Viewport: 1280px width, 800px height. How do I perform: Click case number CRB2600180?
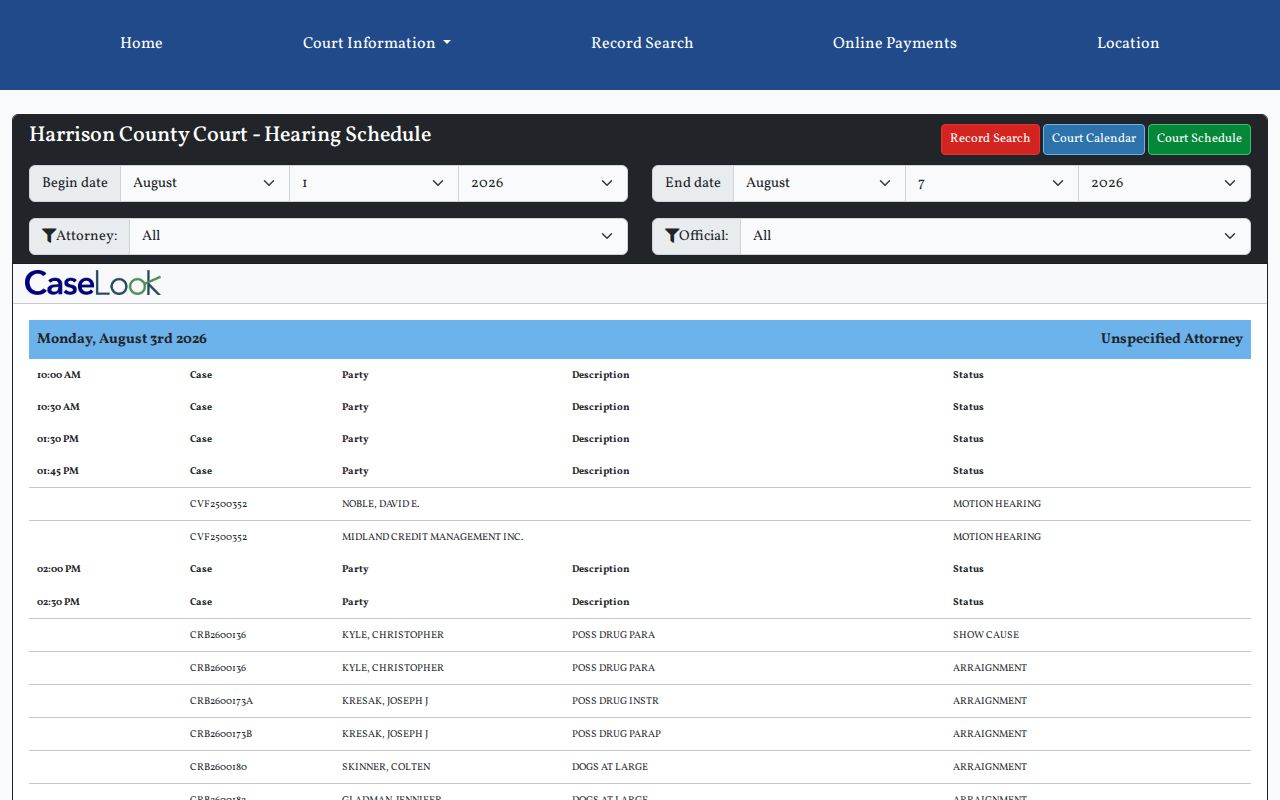click(218, 767)
